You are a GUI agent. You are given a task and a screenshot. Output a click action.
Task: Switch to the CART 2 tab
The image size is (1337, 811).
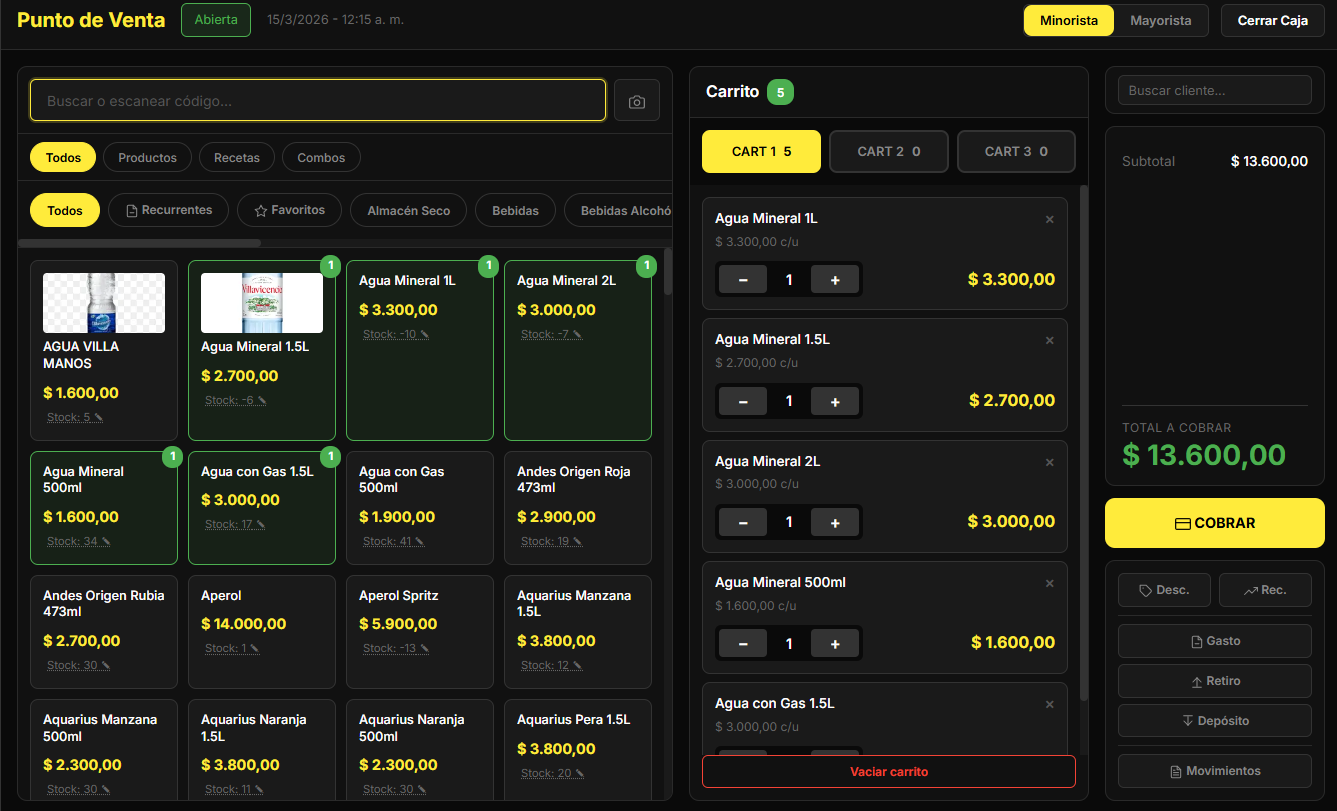888,152
